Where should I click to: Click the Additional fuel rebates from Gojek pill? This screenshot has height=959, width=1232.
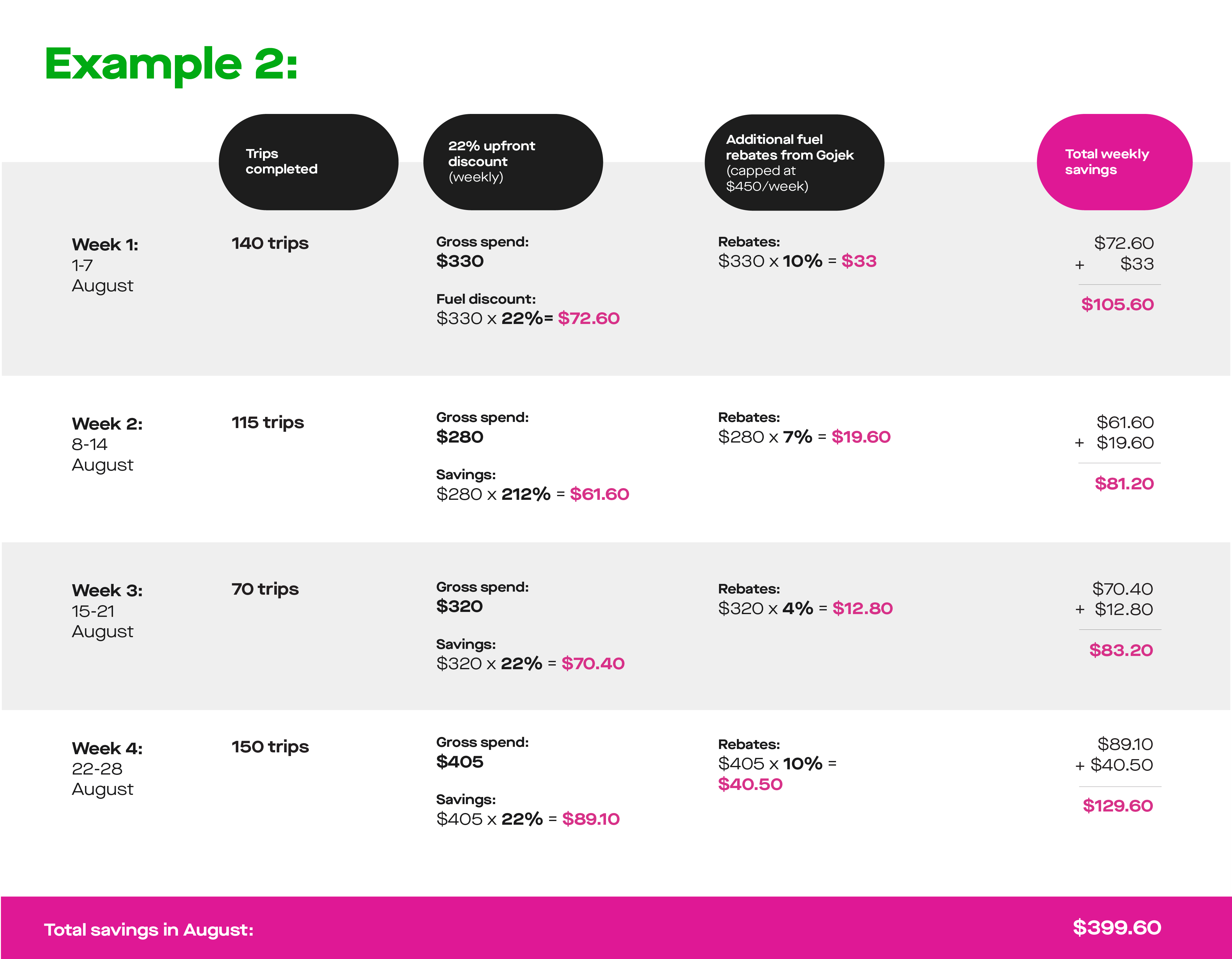[794, 163]
